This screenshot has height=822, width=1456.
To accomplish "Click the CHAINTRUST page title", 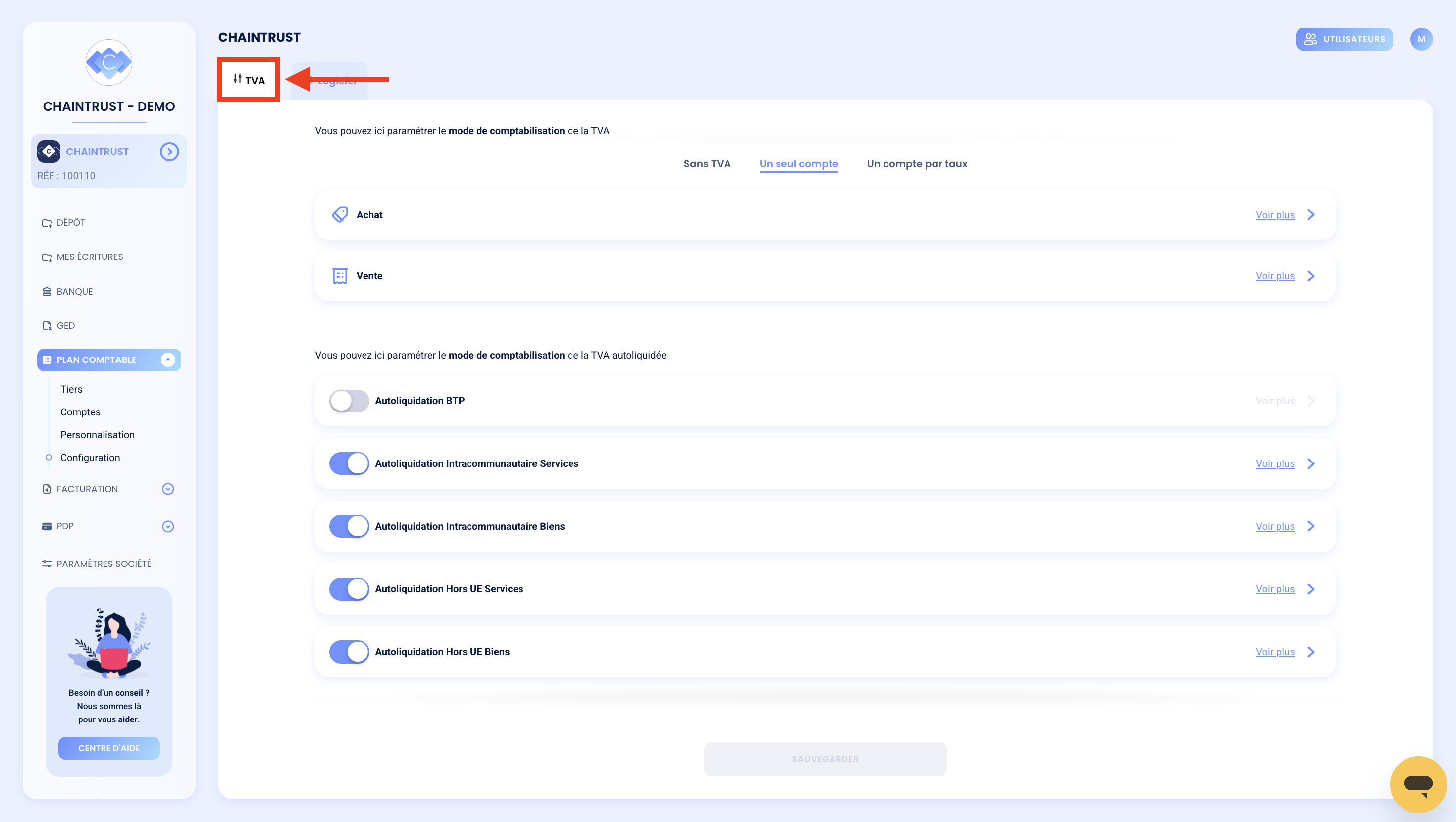I will click(260, 37).
